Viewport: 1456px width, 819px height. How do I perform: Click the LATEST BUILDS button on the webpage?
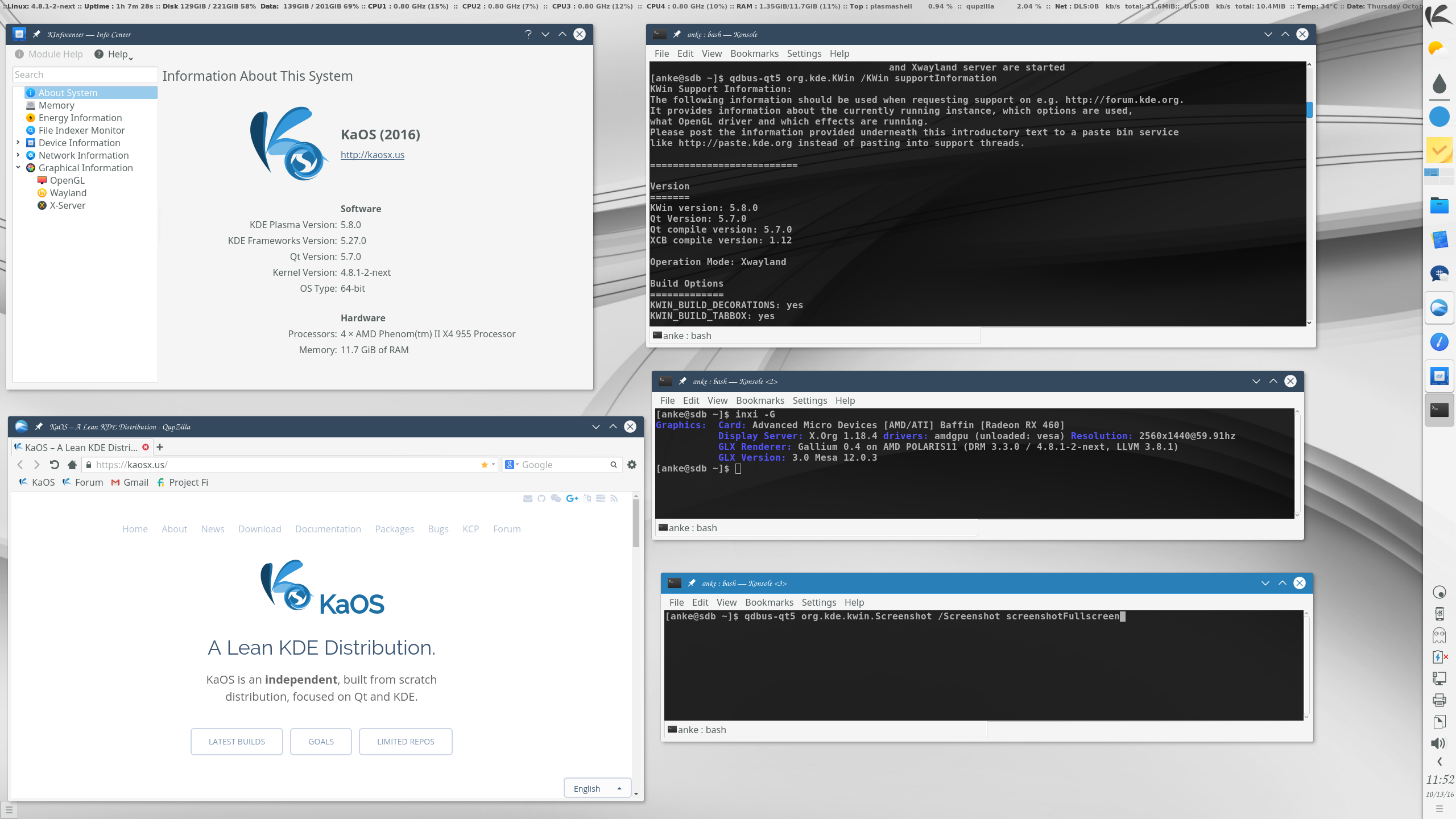pyautogui.click(x=237, y=742)
